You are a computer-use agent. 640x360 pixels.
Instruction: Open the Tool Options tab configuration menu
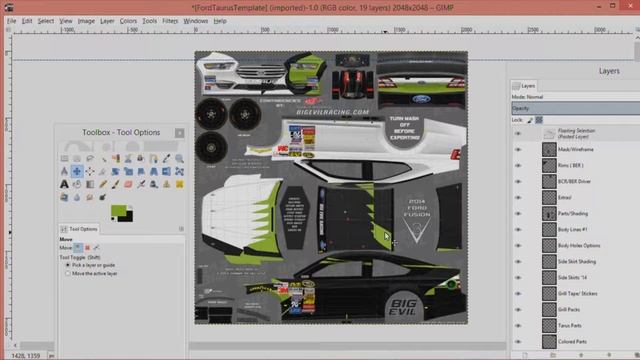coord(181,229)
